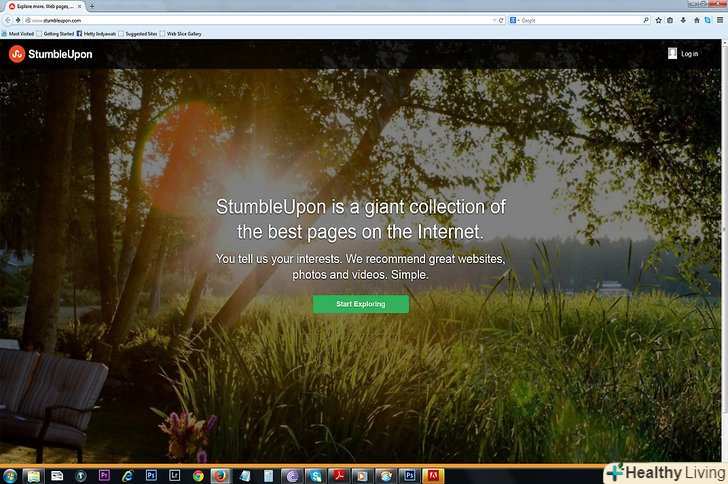Click the StumbleUpon logo icon in the header
The height and width of the screenshot is (484, 728).
[x=17, y=54]
